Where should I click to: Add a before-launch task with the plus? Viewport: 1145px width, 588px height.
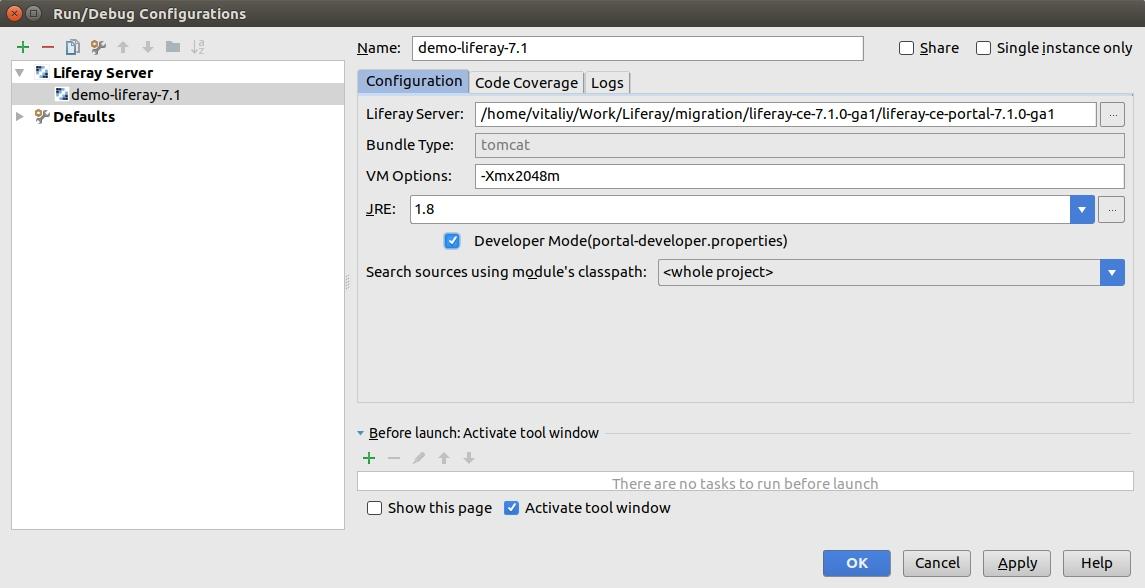(369, 458)
